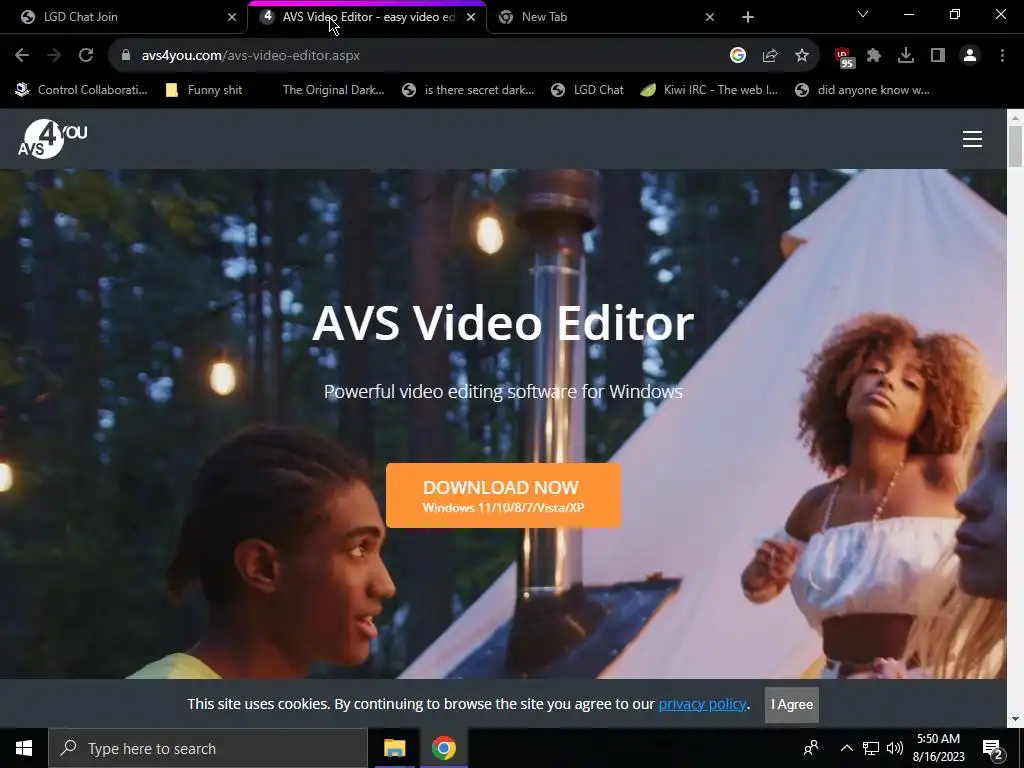Screen dimensions: 1024x768
Task: View site information padlock icon
Action: coord(126,56)
